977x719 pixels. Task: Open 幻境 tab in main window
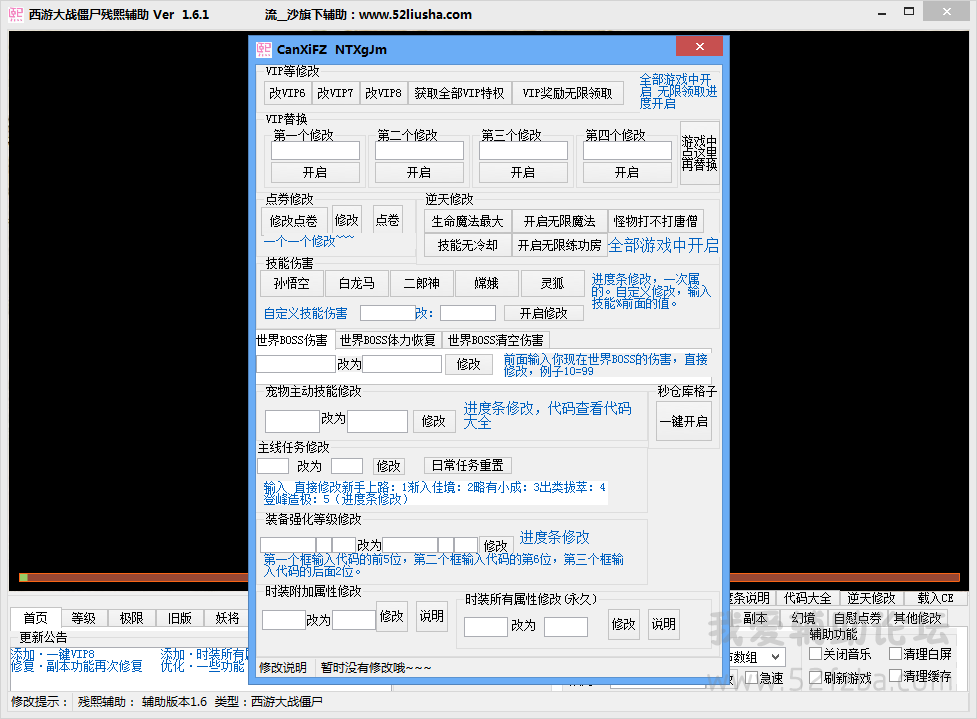(x=804, y=618)
